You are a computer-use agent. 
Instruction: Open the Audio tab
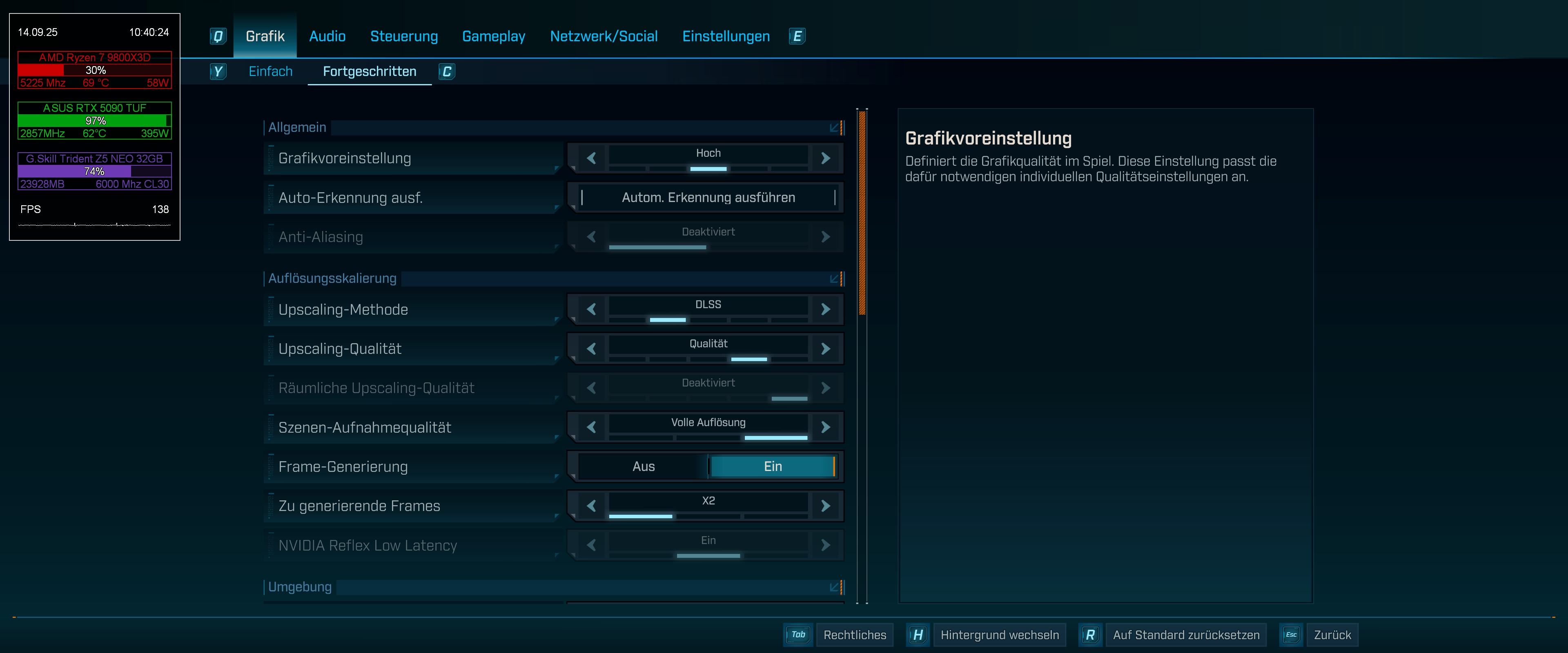[327, 36]
